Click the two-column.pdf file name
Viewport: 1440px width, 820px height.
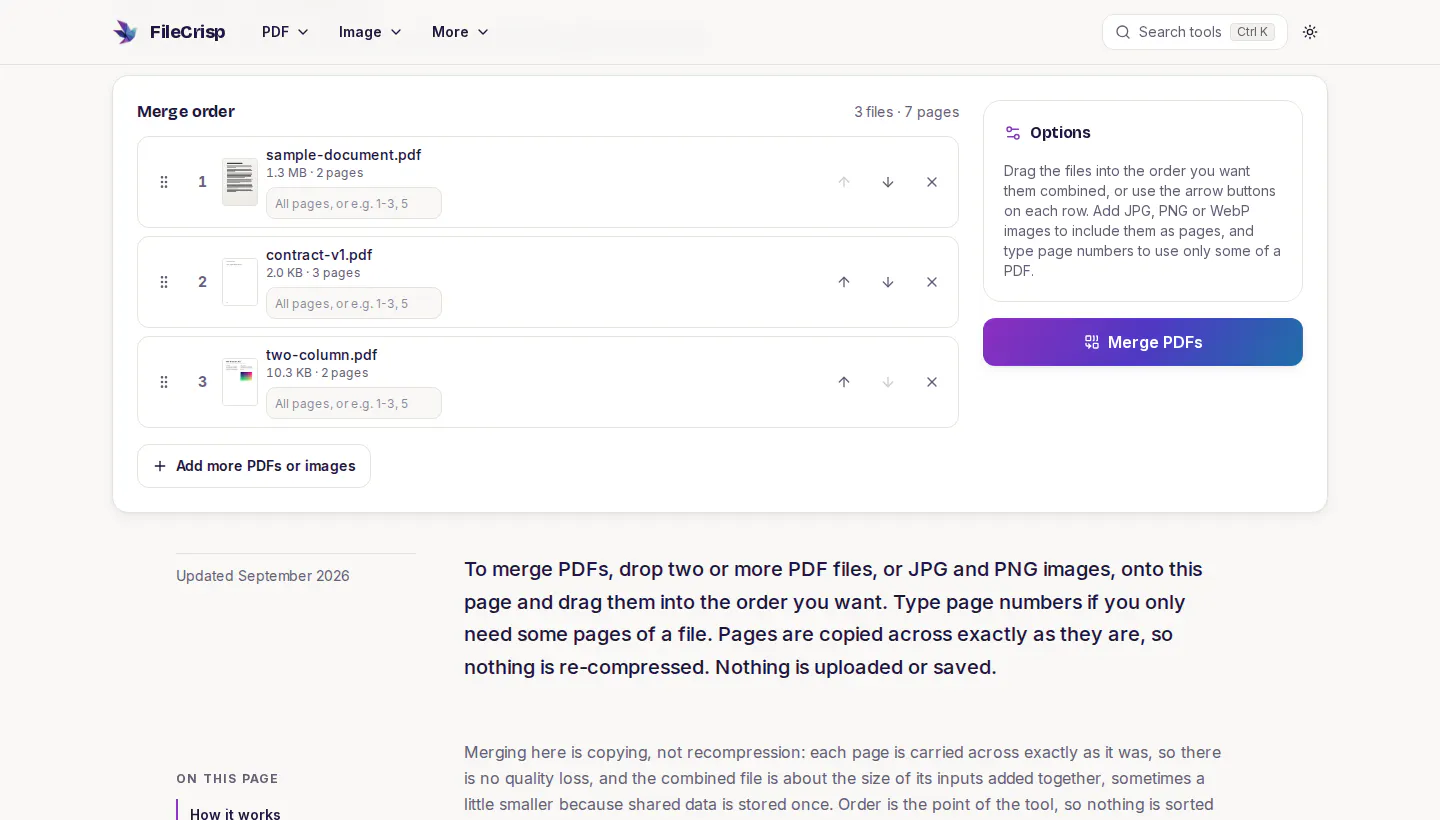pyautogui.click(x=322, y=355)
